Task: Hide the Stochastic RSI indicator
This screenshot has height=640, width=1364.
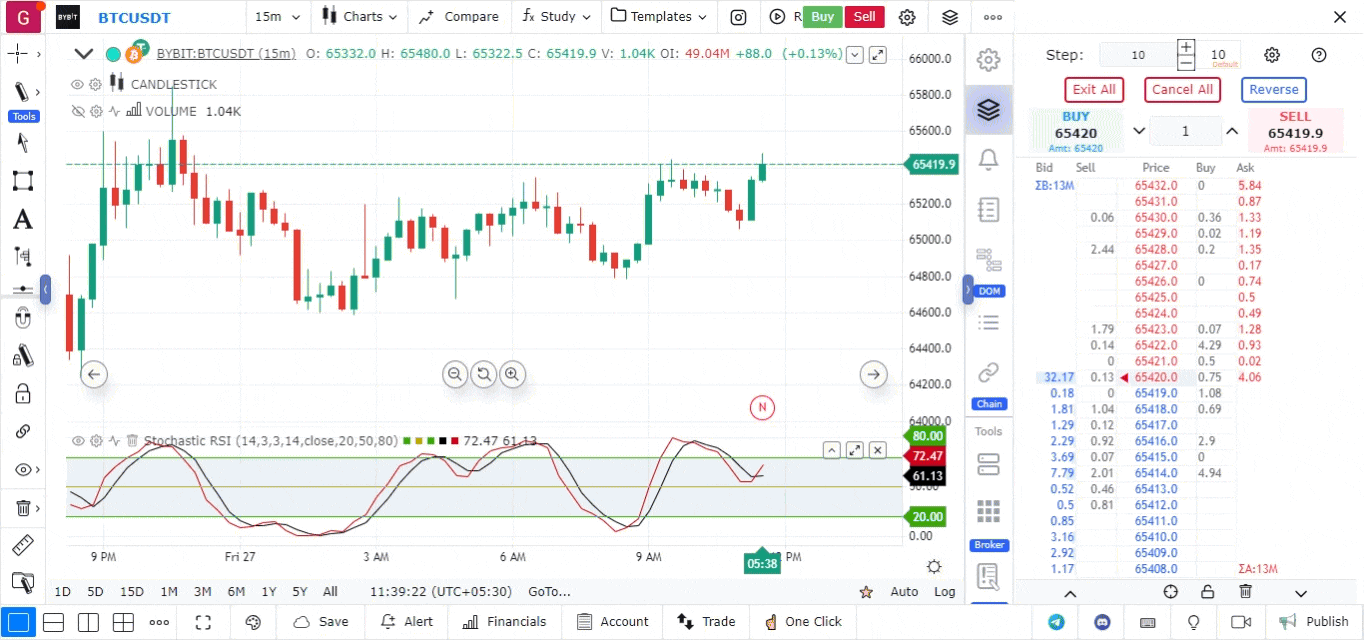Action: pos(76,440)
